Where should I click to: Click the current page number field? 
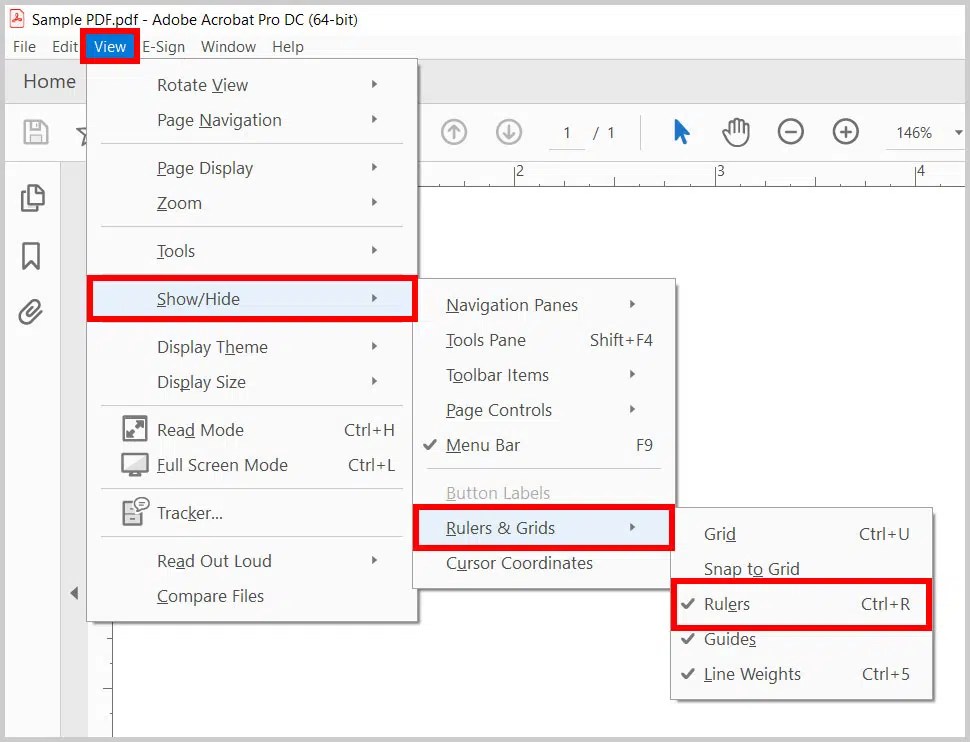coord(567,132)
